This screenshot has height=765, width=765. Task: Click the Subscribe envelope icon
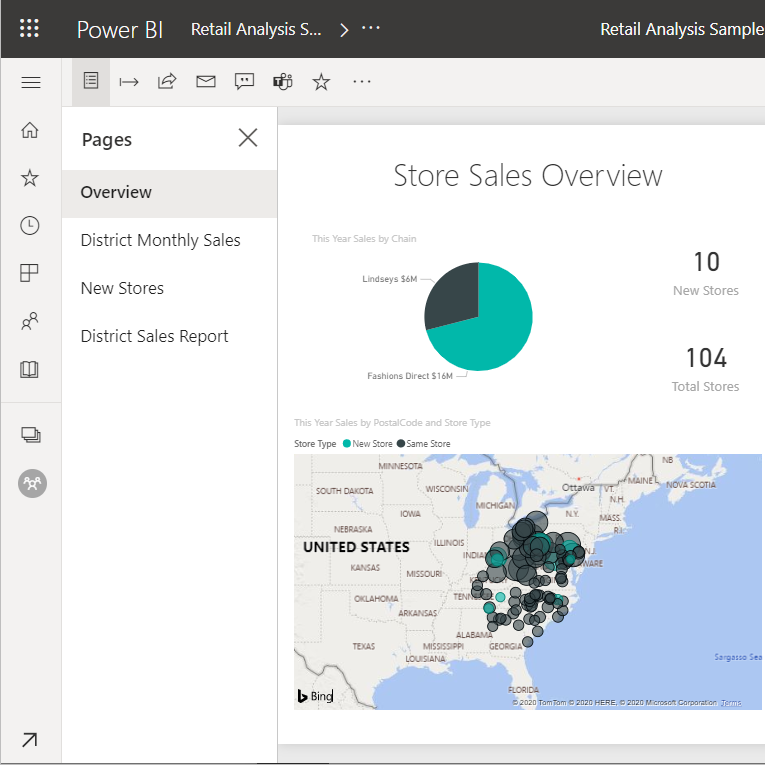[x=206, y=81]
